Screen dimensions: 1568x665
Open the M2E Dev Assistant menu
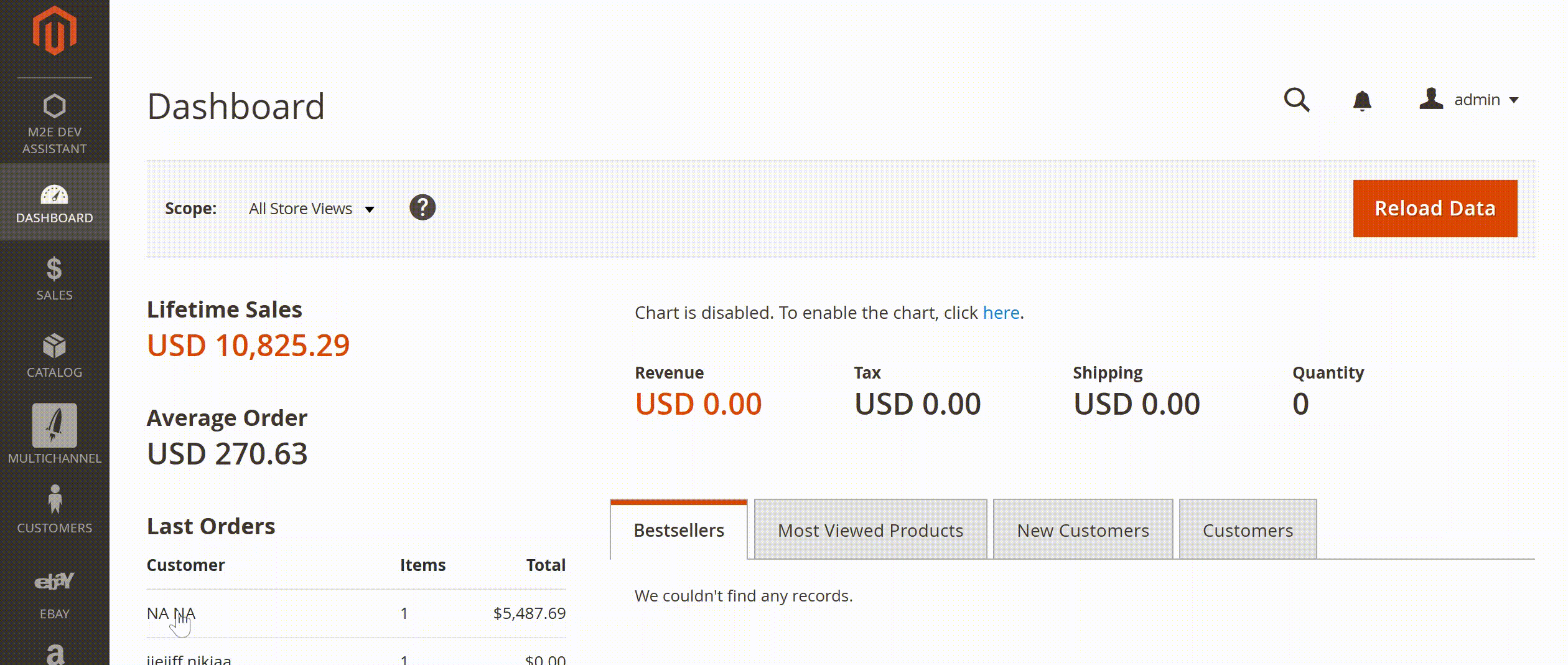tap(55, 123)
